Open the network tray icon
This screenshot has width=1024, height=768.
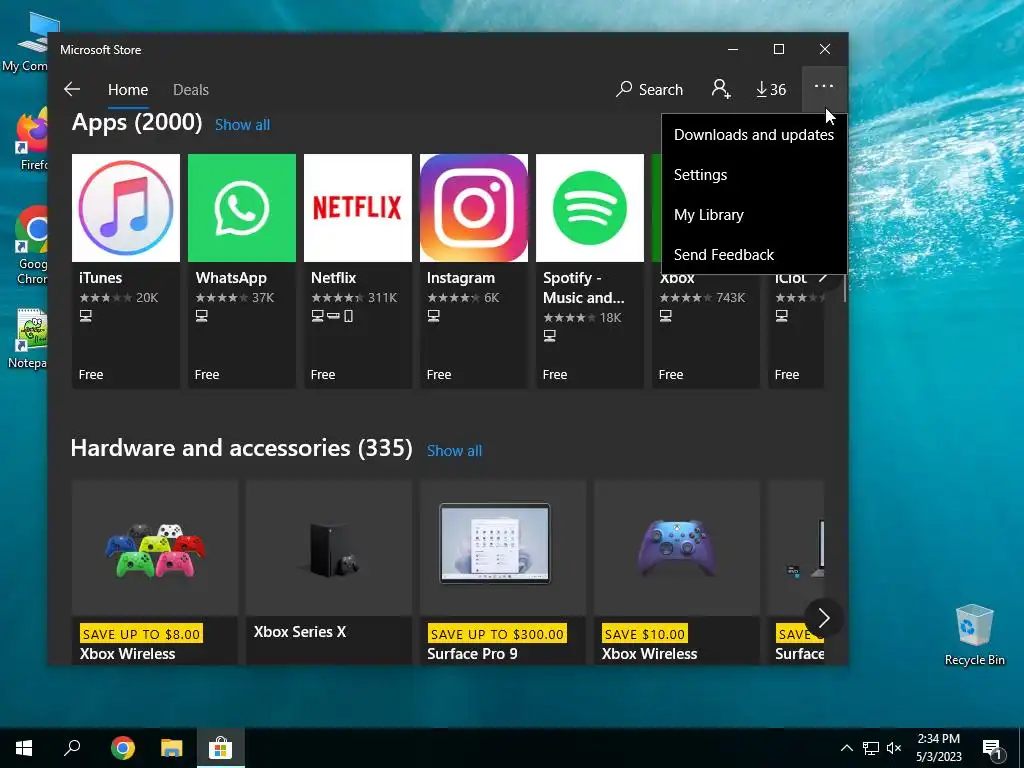[x=871, y=748]
